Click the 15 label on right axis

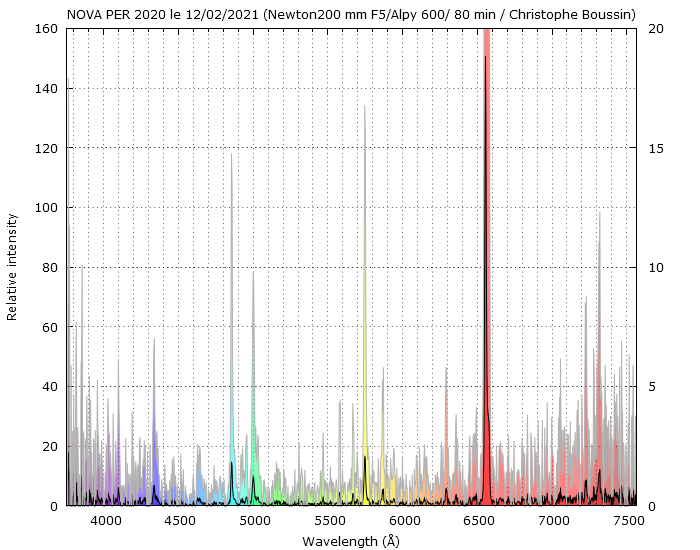pyautogui.click(x=655, y=148)
